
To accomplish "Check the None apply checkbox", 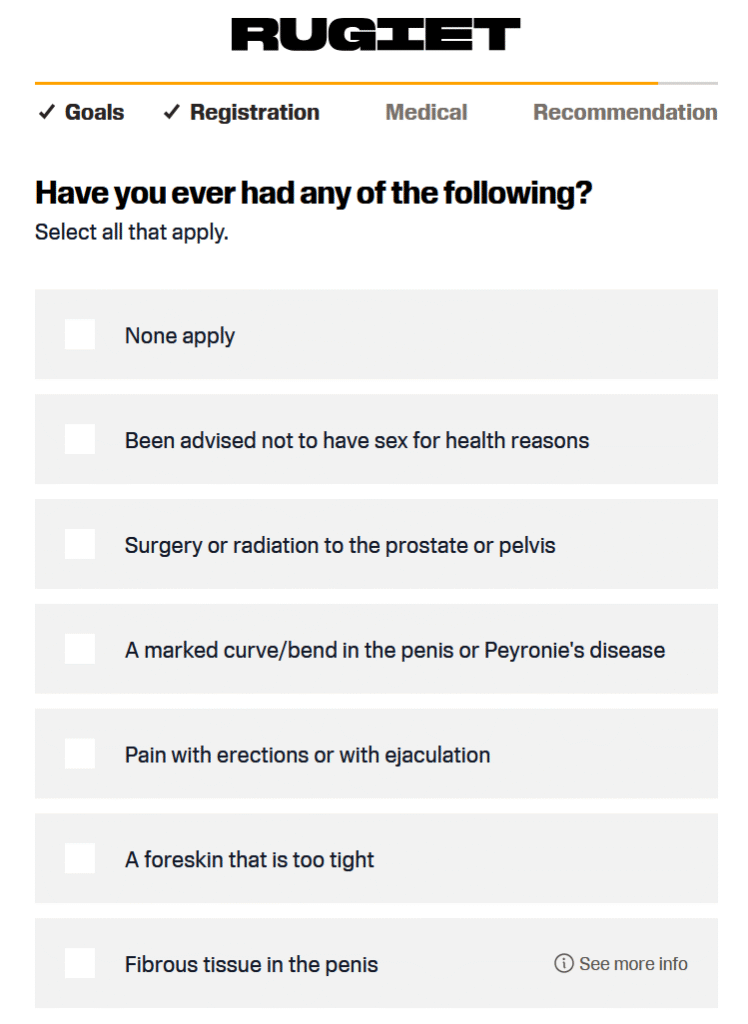I will (80, 334).
